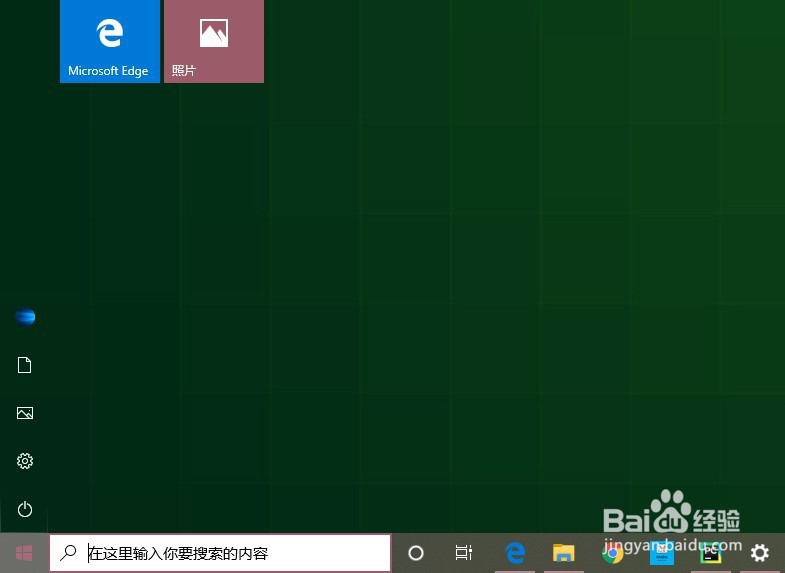Open the user account avatar in Start sidebar
This screenshot has height=573, width=785.
click(25, 317)
